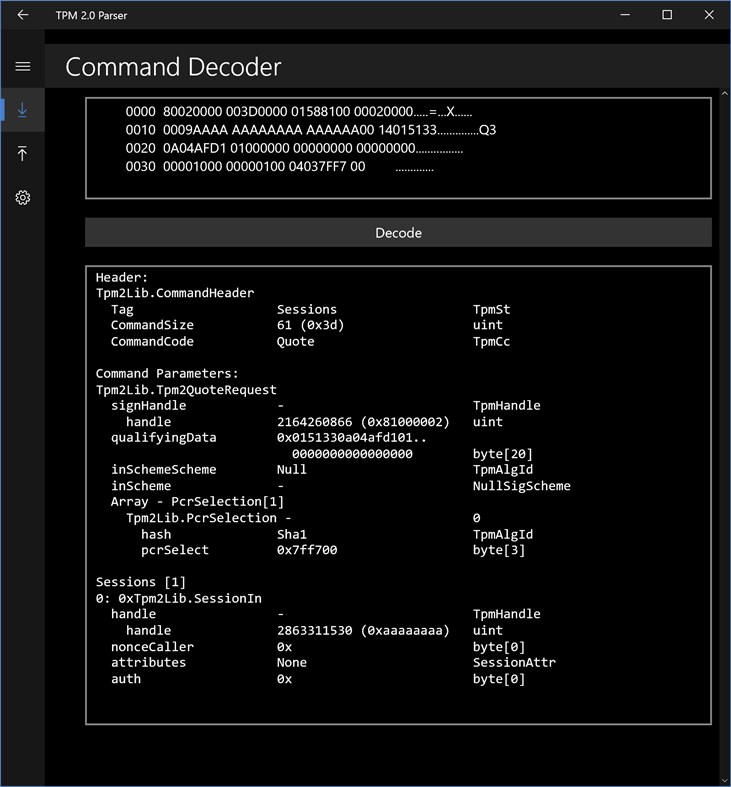731x787 pixels.
Task: Click the pcrSelect 0x7ff700 value
Action: click(x=307, y=550)
